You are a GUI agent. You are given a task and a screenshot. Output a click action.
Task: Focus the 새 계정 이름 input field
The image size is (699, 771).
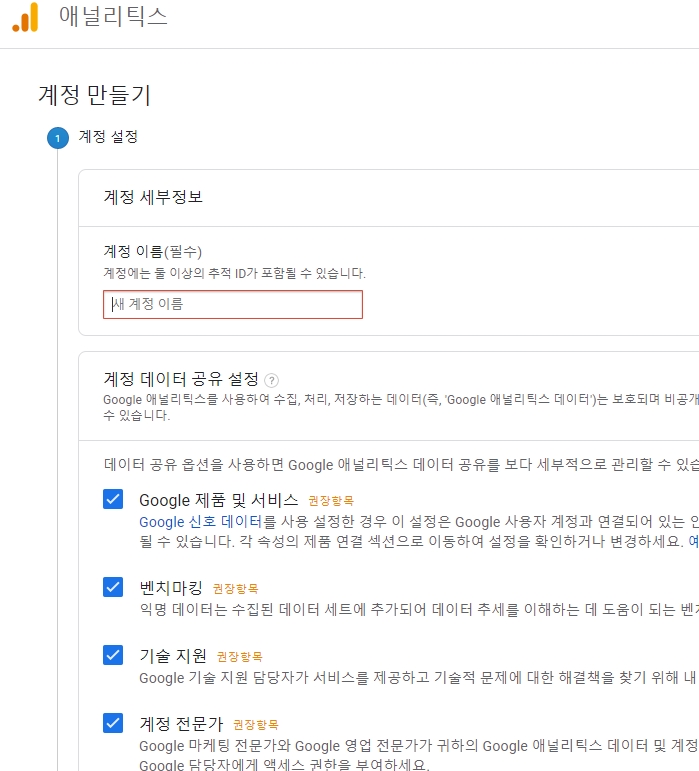(233, 304)
